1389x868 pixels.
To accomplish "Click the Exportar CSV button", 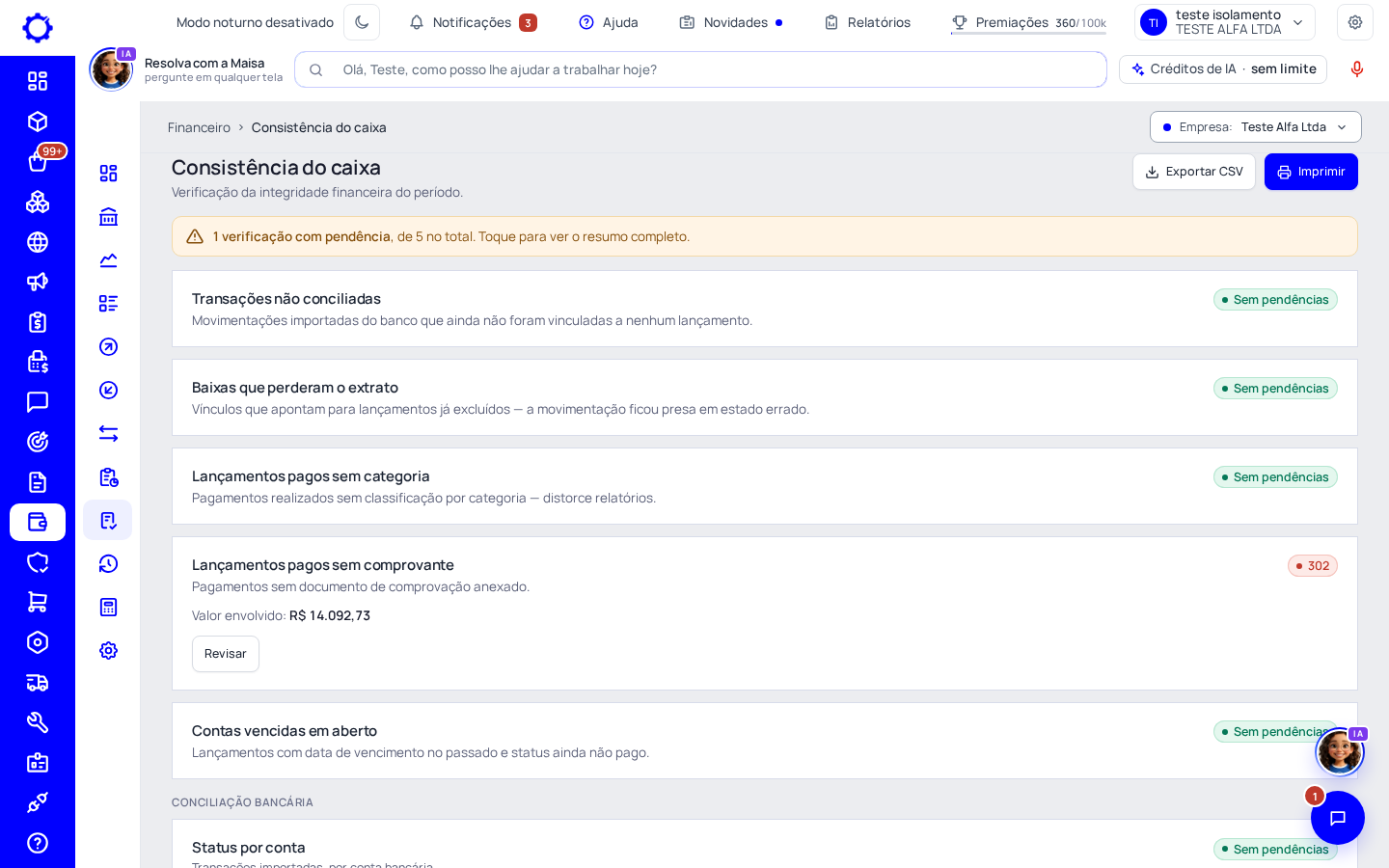I will coord(1194,172).
